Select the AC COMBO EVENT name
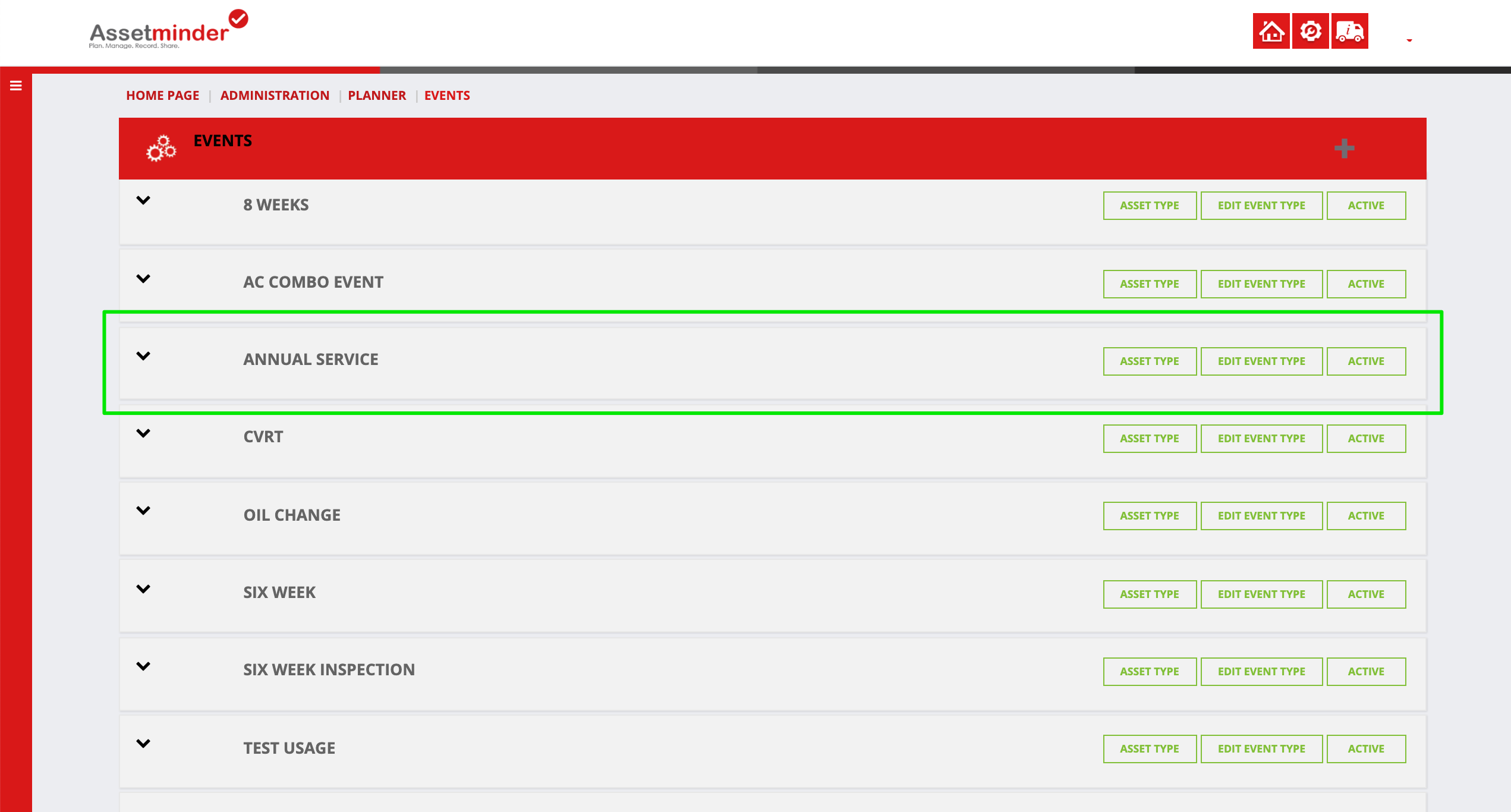The height and width of the screenshot is (812, 1511). point(313,282)
